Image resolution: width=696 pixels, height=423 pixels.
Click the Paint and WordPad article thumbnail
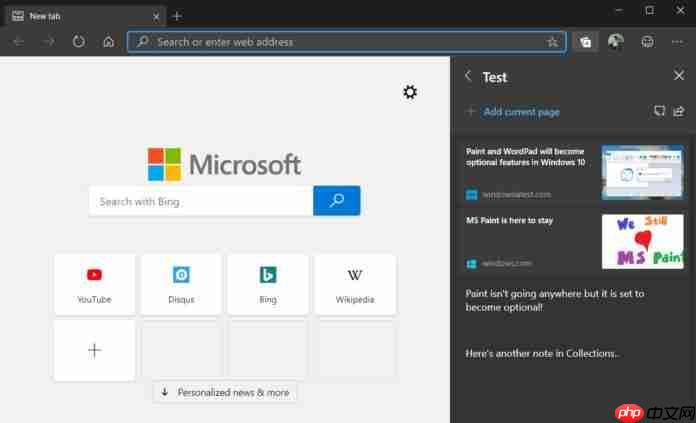[642, 172]
